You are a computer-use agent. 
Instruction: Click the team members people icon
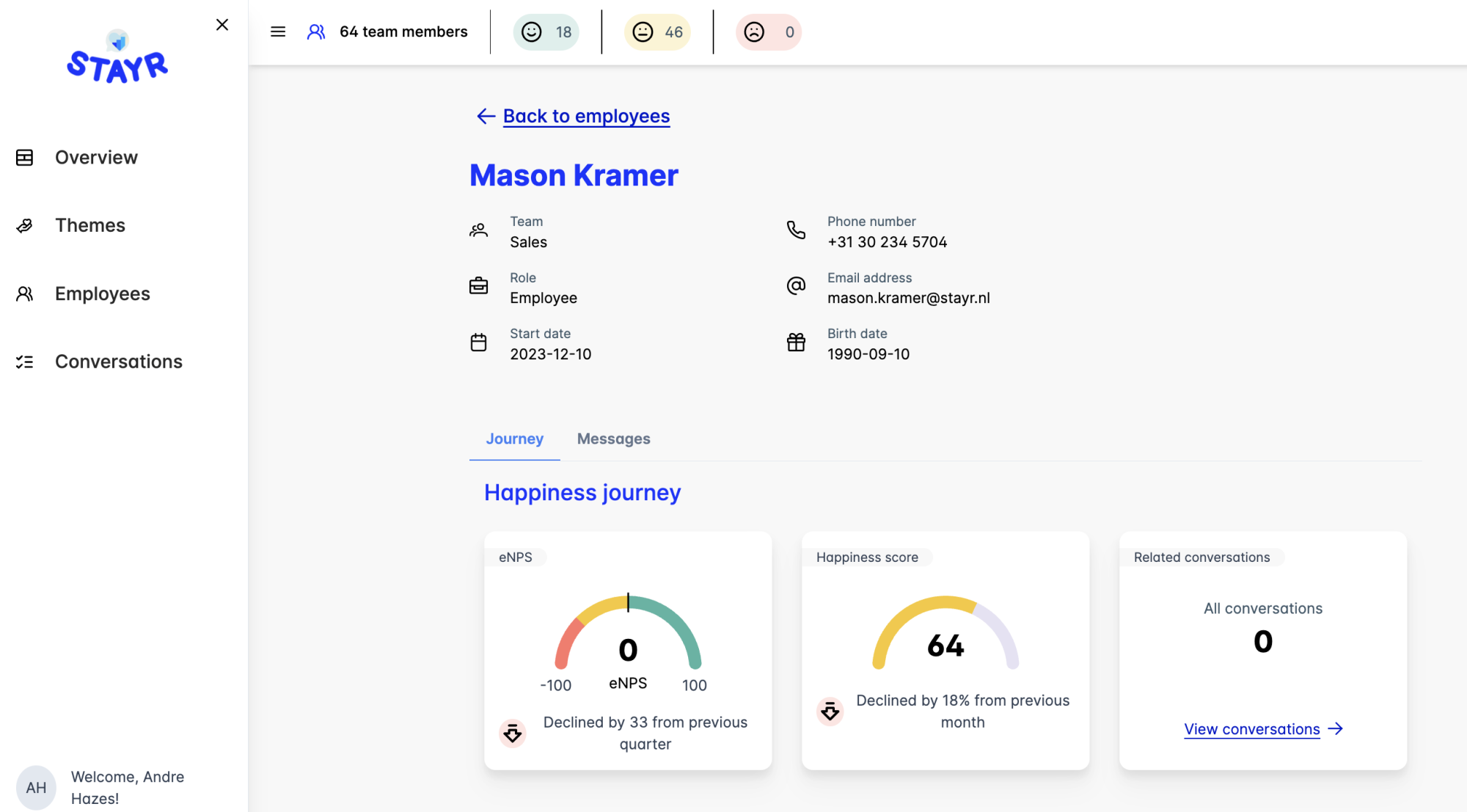[x=316, y=32]
